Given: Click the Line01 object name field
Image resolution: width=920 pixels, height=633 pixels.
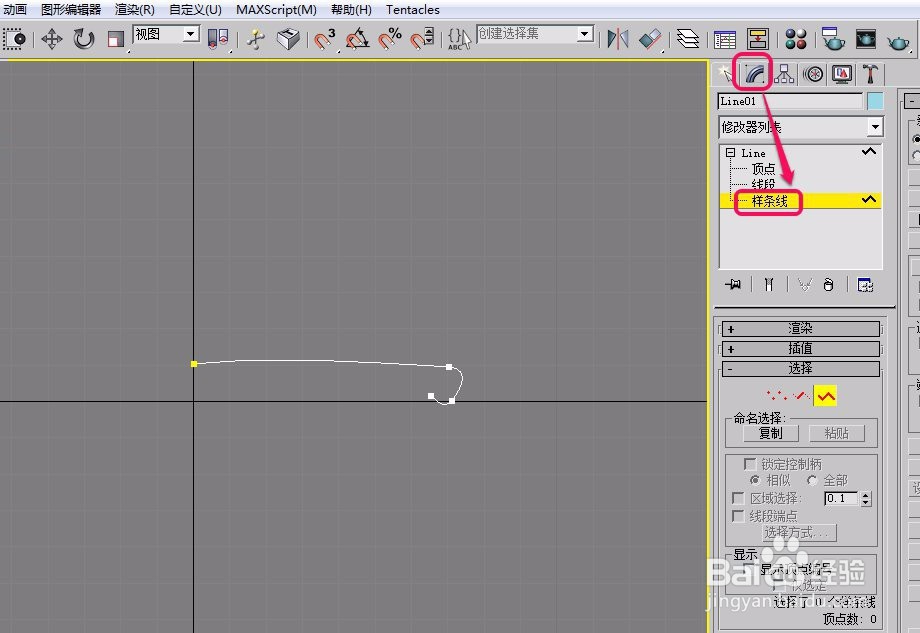Looking at the screenshot, I should click(790, 101).
